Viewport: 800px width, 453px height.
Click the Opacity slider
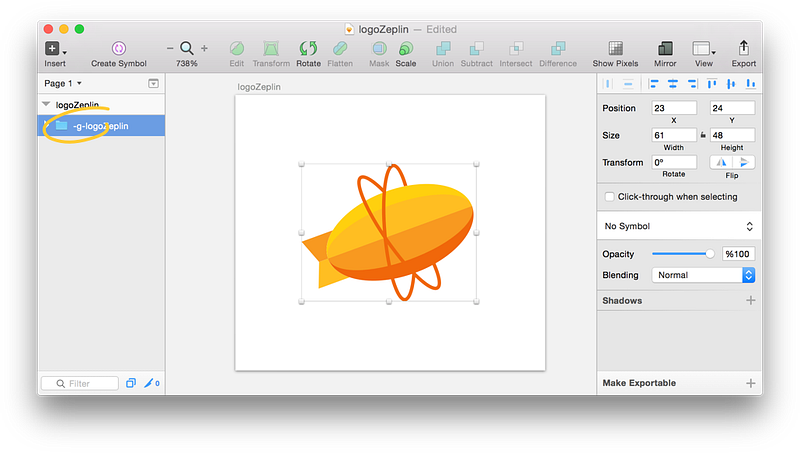pos(683,254)
